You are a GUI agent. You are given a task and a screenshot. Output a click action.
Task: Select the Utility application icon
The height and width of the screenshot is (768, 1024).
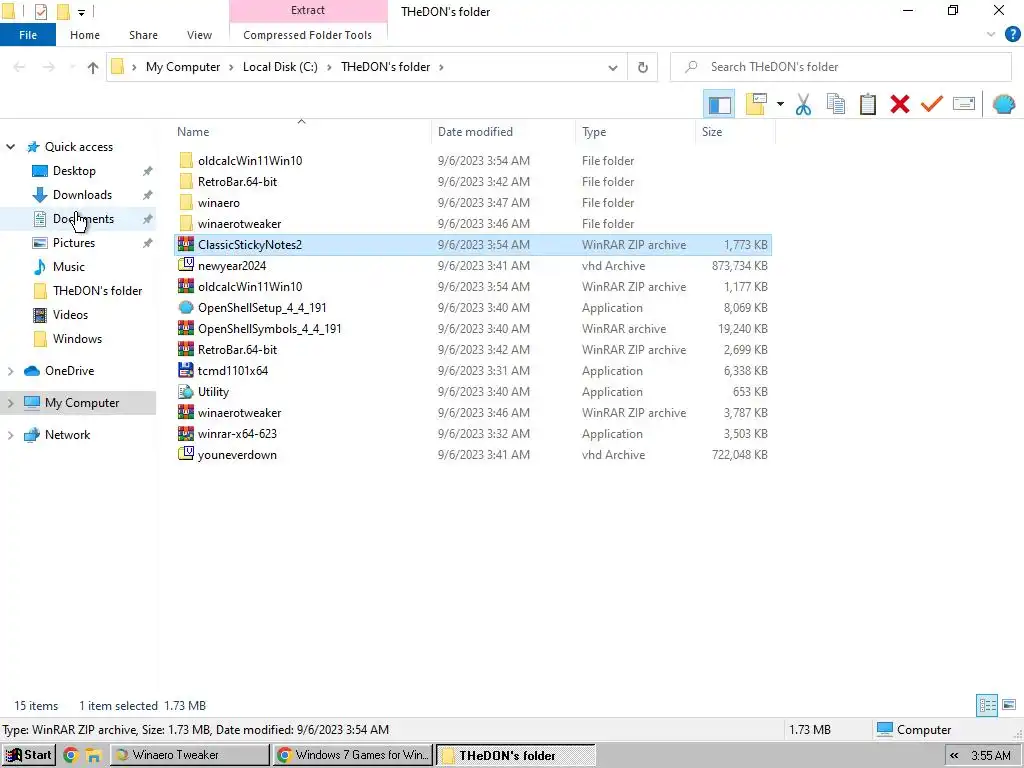point(186,392)
